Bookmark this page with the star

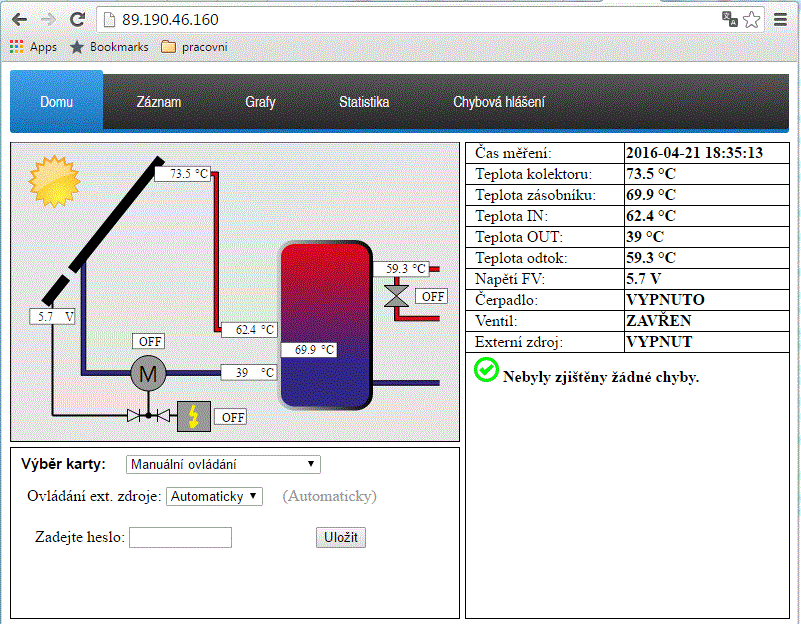[x=751, y=20]
